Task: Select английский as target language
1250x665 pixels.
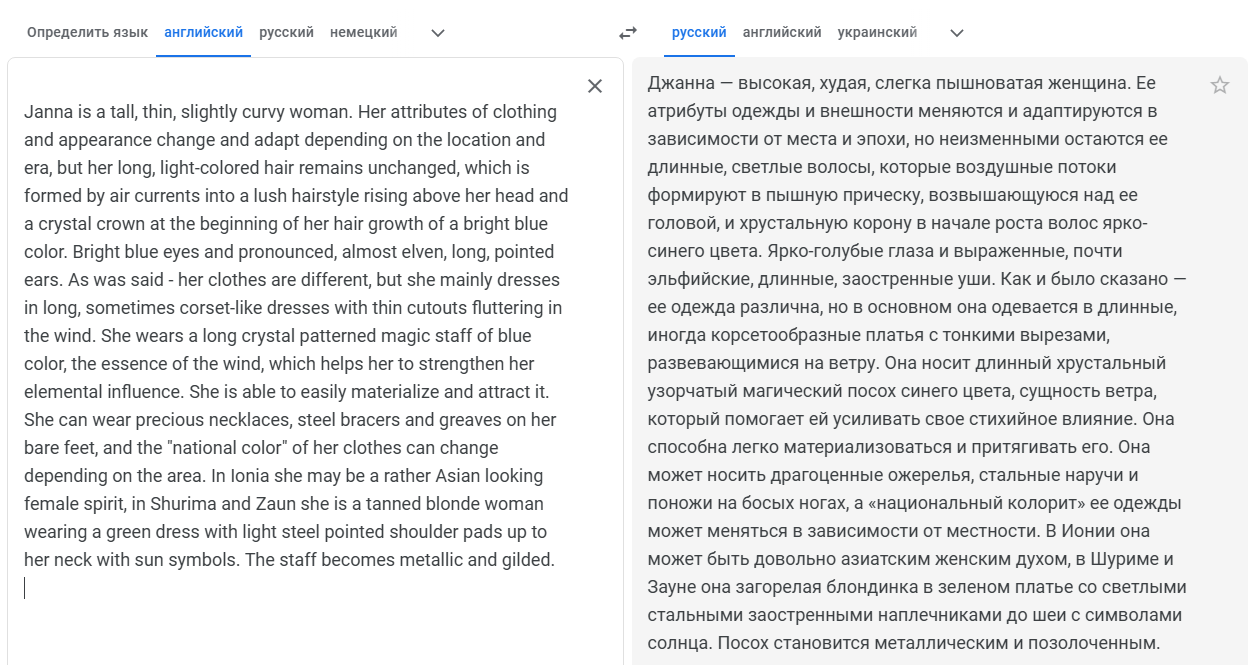Action: tap(782, 32)
